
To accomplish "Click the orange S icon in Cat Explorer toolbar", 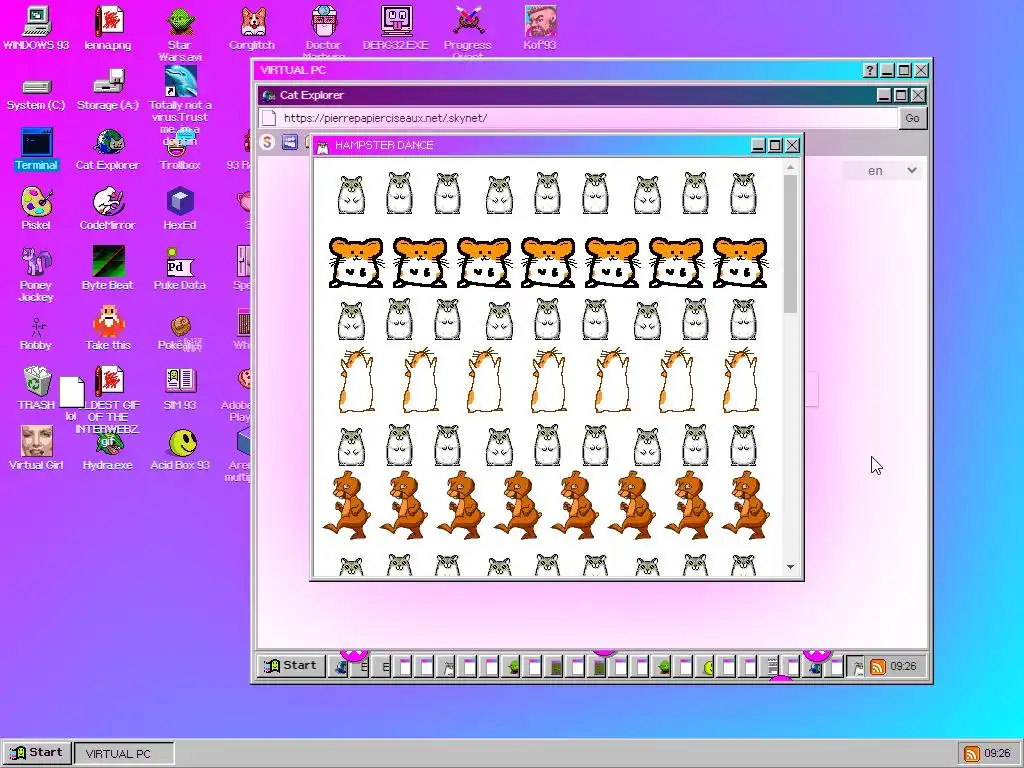I will pyautogui.click(x=267, y=142).
